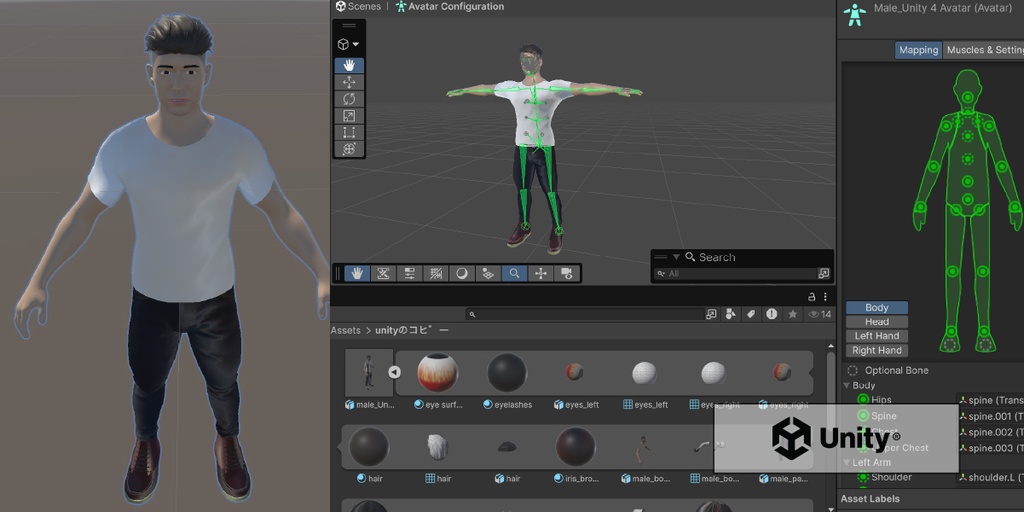
Task: Click the sliders icon in bottom scene toolbar
Action: [x=409, y=274]
